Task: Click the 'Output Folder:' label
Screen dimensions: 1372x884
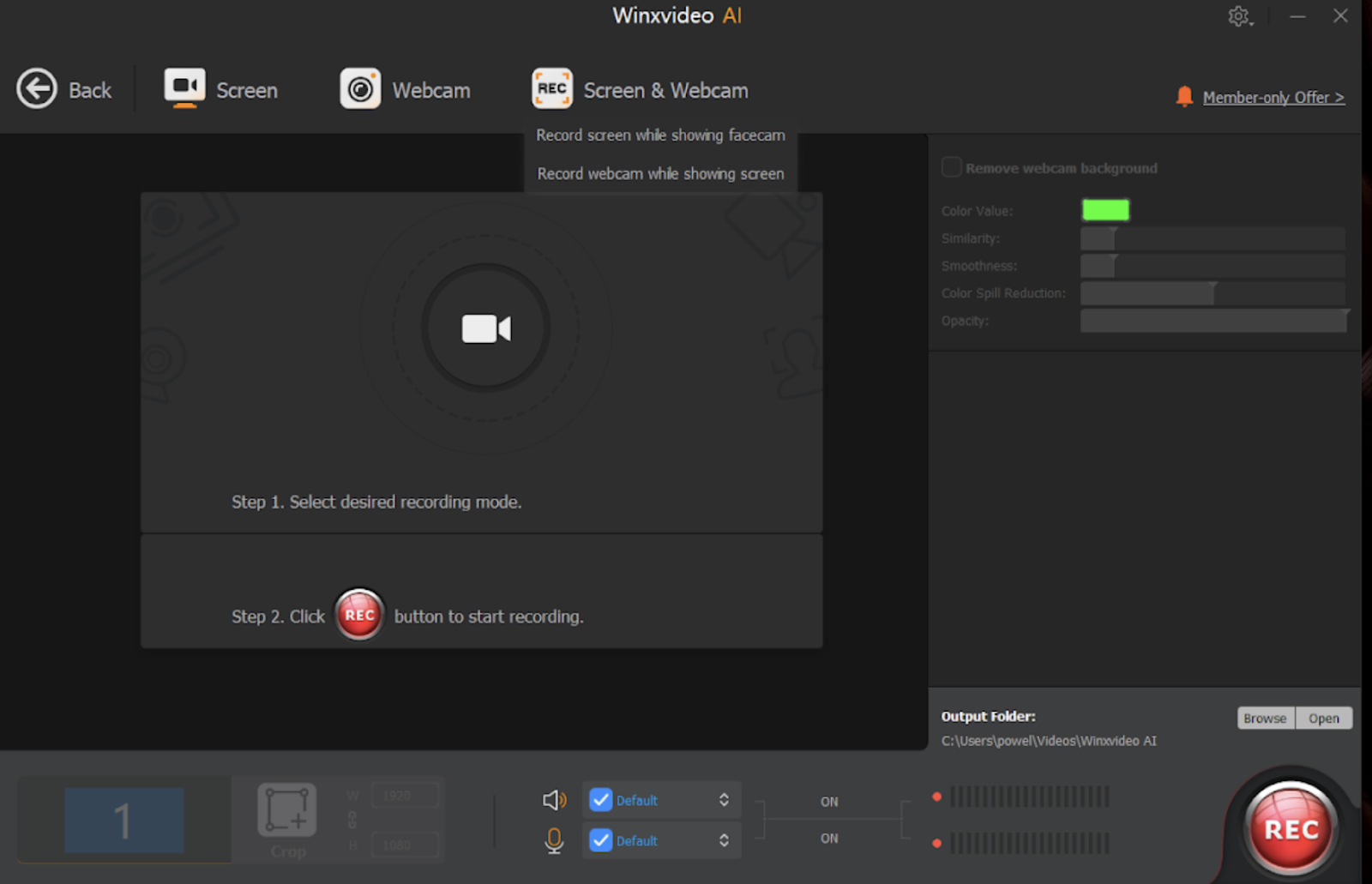Action: 988,716
